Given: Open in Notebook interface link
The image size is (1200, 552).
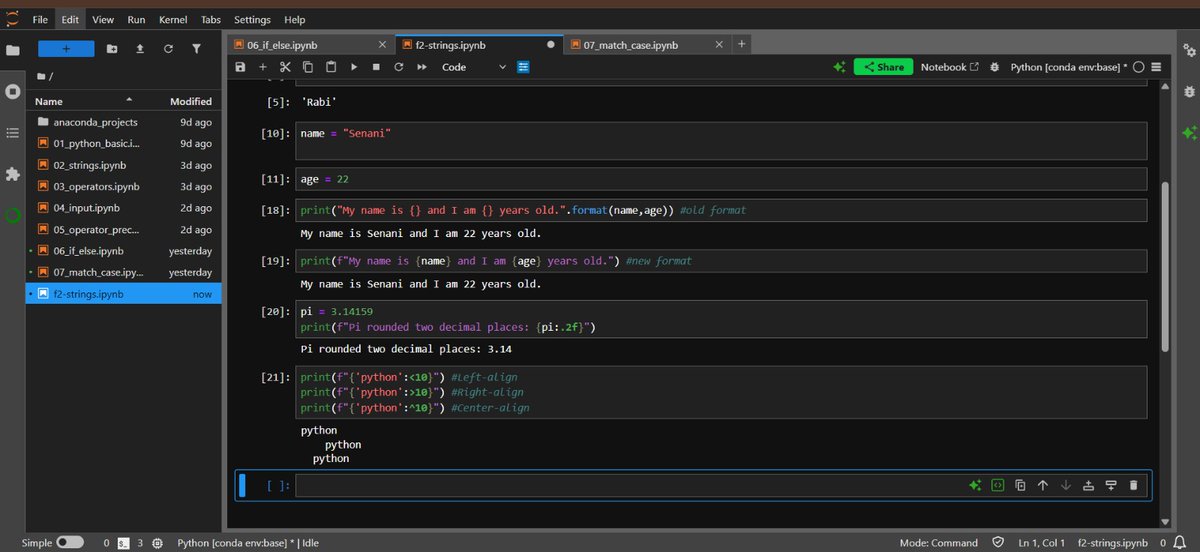Looking at the screenshot, I should (949, 67).
